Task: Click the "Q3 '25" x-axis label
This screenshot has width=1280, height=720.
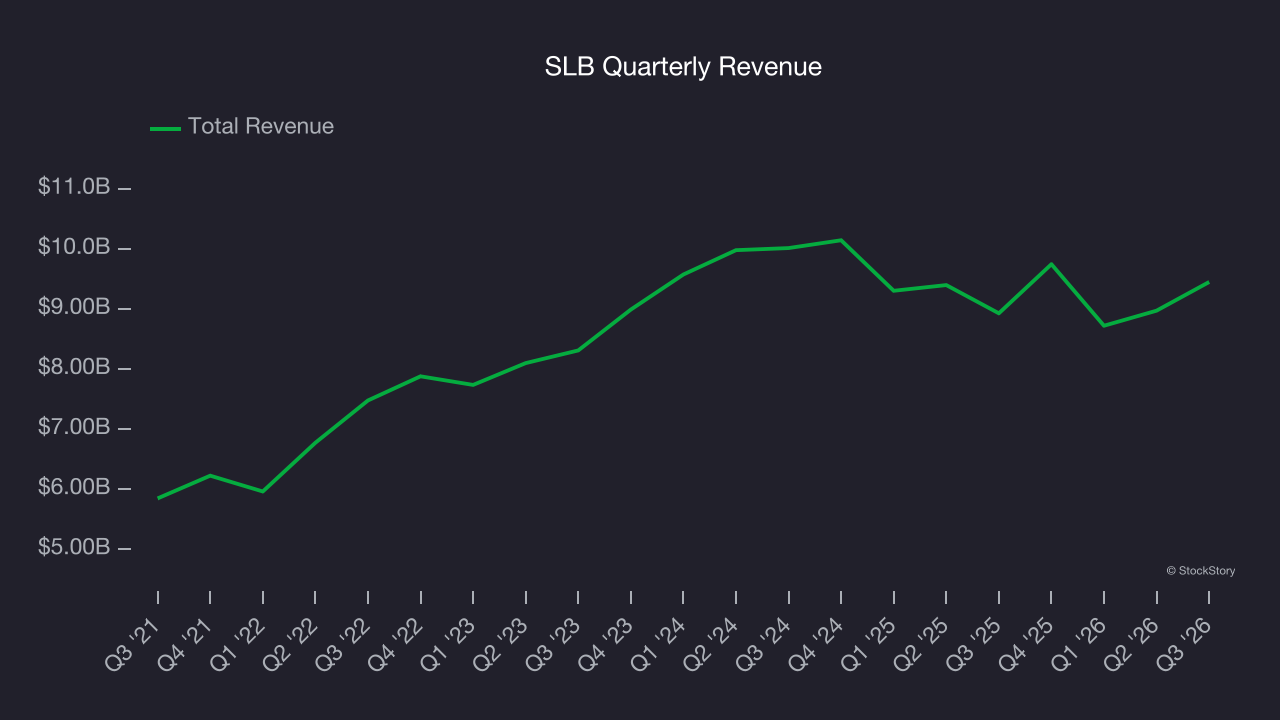Action: coord(974,644)
